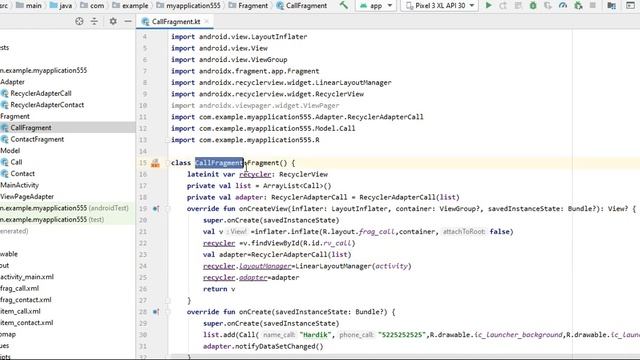Click the "Hardik" string on line 30
The image size is (640, 360).
(x=316, y=335)
